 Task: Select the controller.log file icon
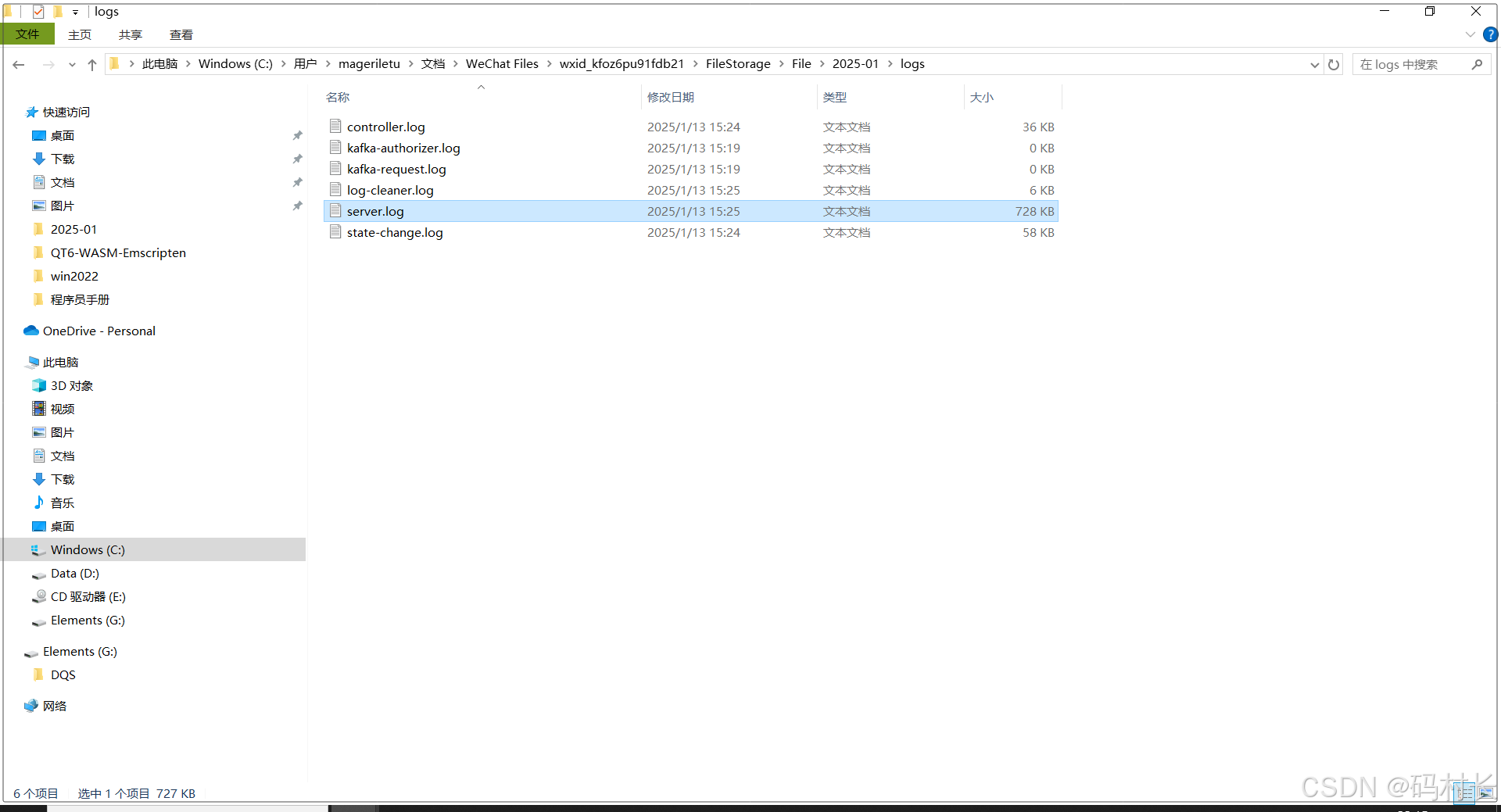click(x=335, y=126)
